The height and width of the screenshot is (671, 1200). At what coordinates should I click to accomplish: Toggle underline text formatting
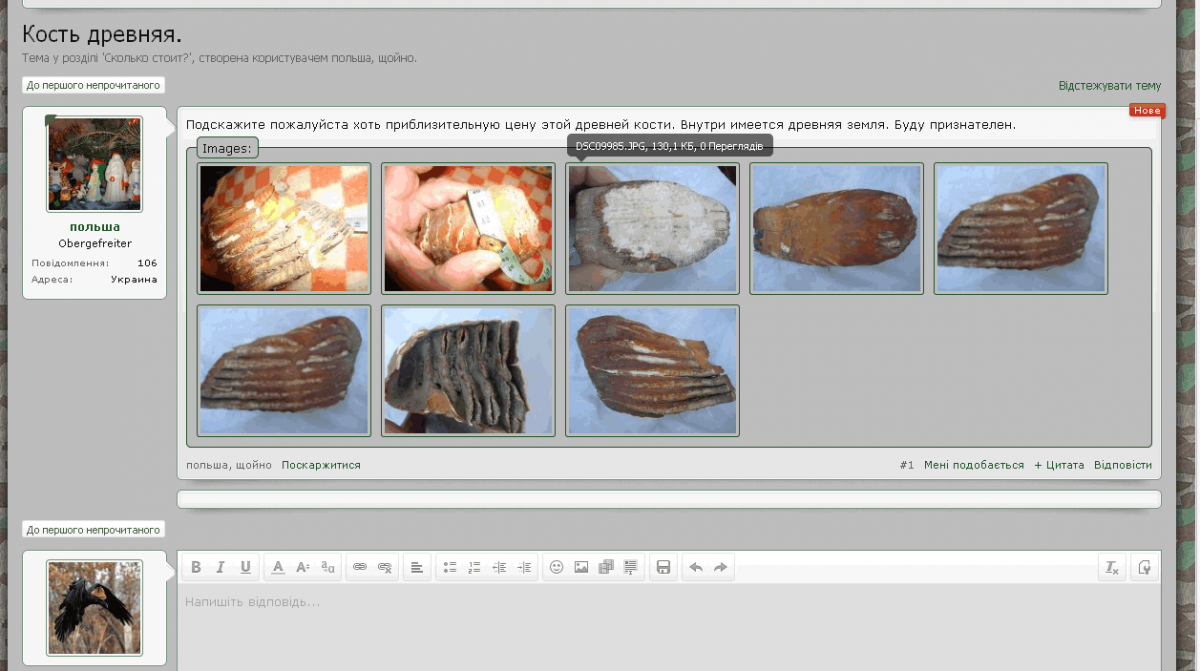click(x=245, y=567)
